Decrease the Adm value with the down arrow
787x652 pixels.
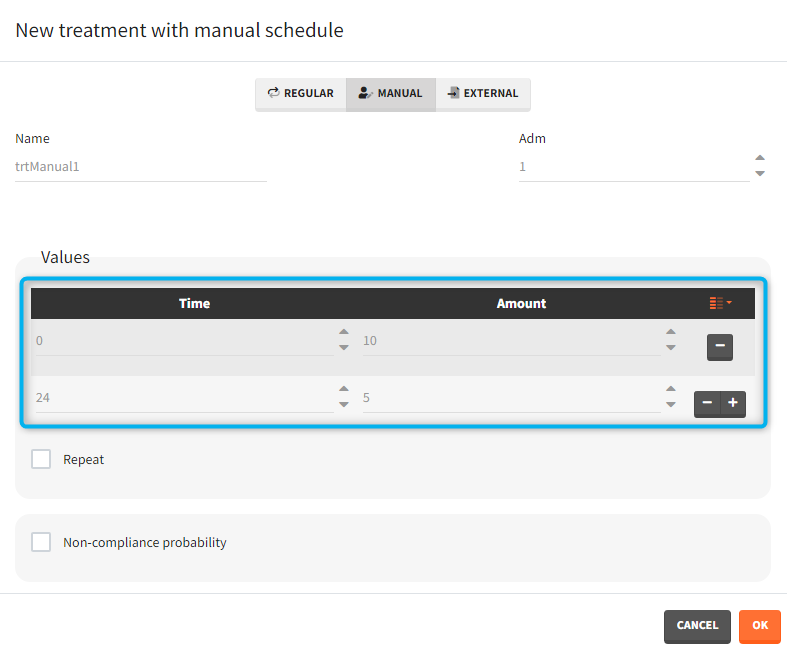tap(760, 173)
